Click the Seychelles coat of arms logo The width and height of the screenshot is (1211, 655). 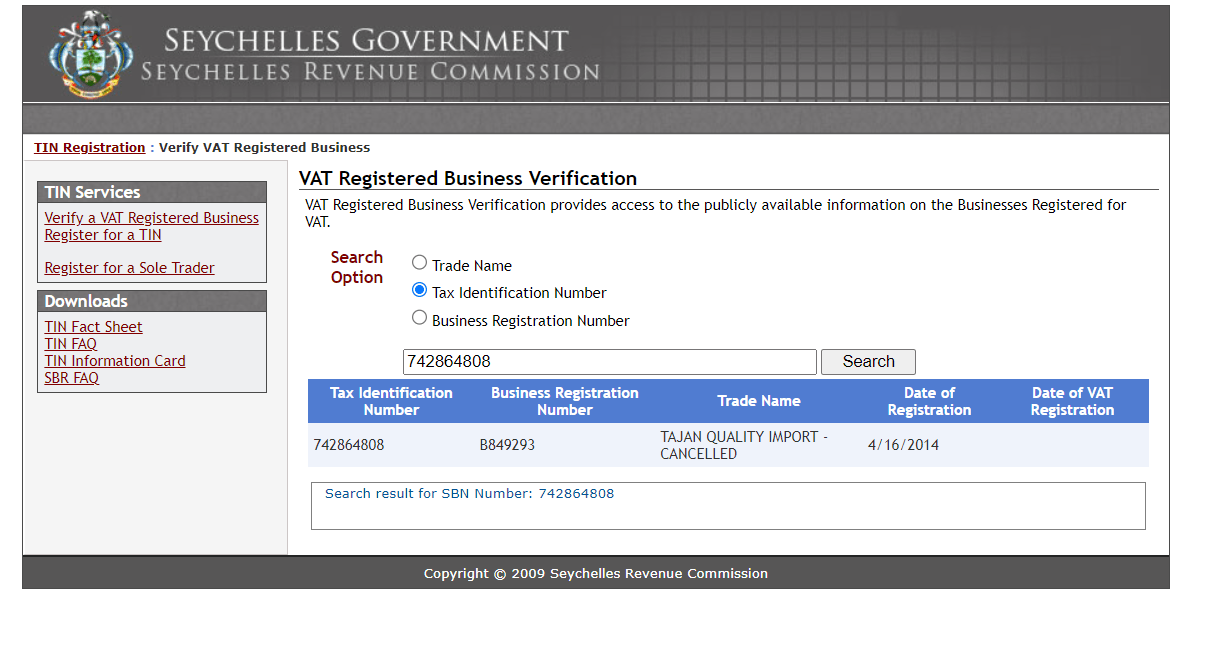[89, 55]
